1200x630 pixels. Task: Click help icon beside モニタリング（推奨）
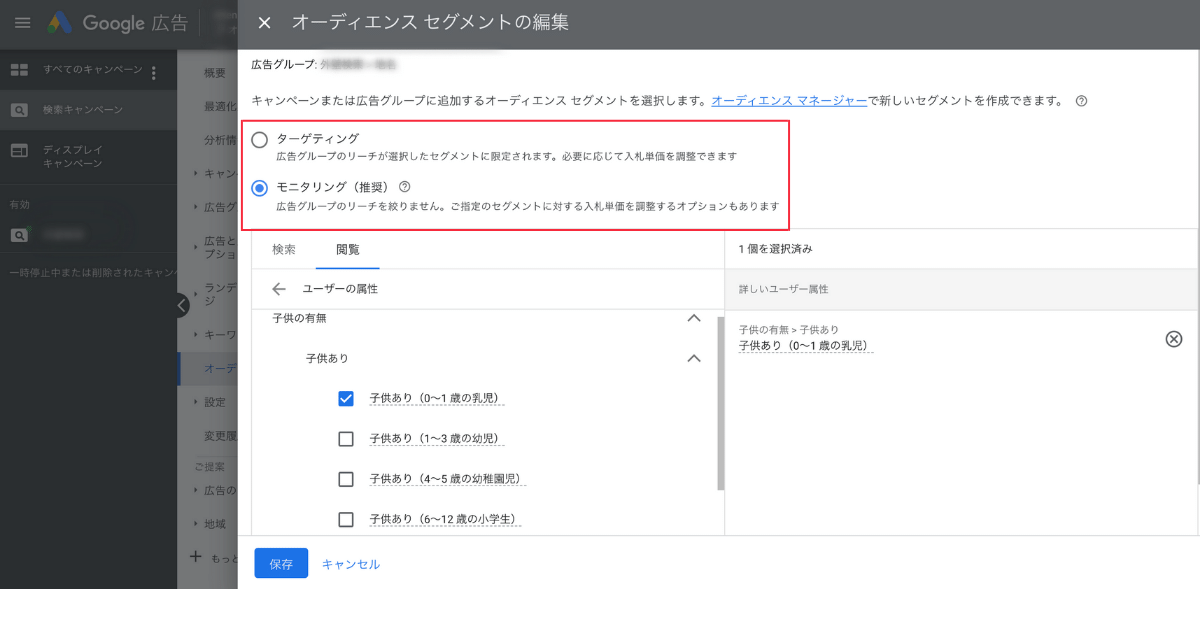404,186
